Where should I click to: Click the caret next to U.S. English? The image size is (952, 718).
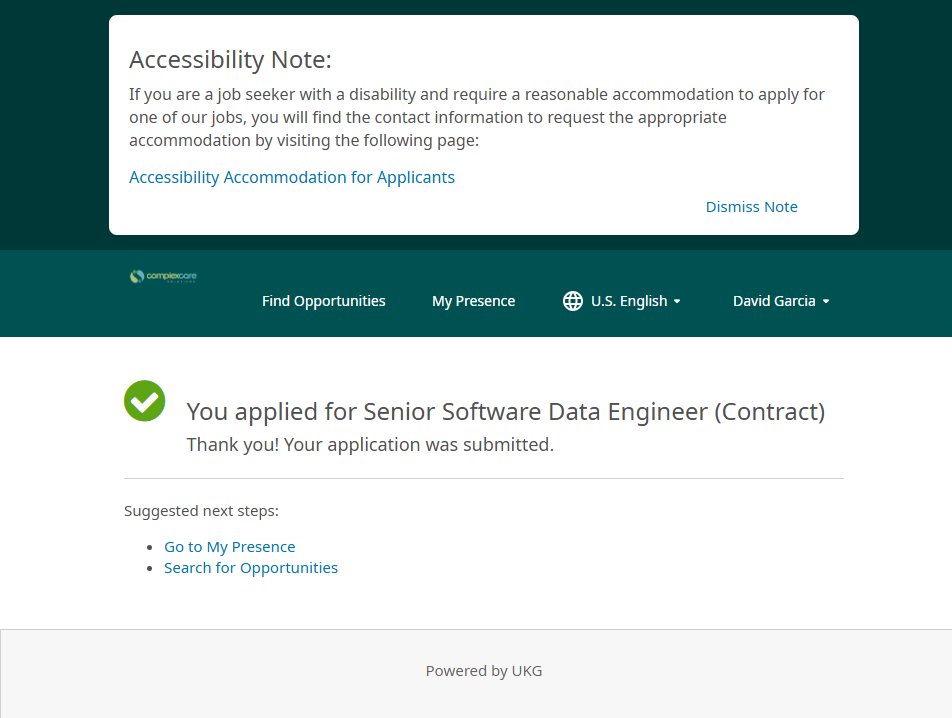click(677, 302)
